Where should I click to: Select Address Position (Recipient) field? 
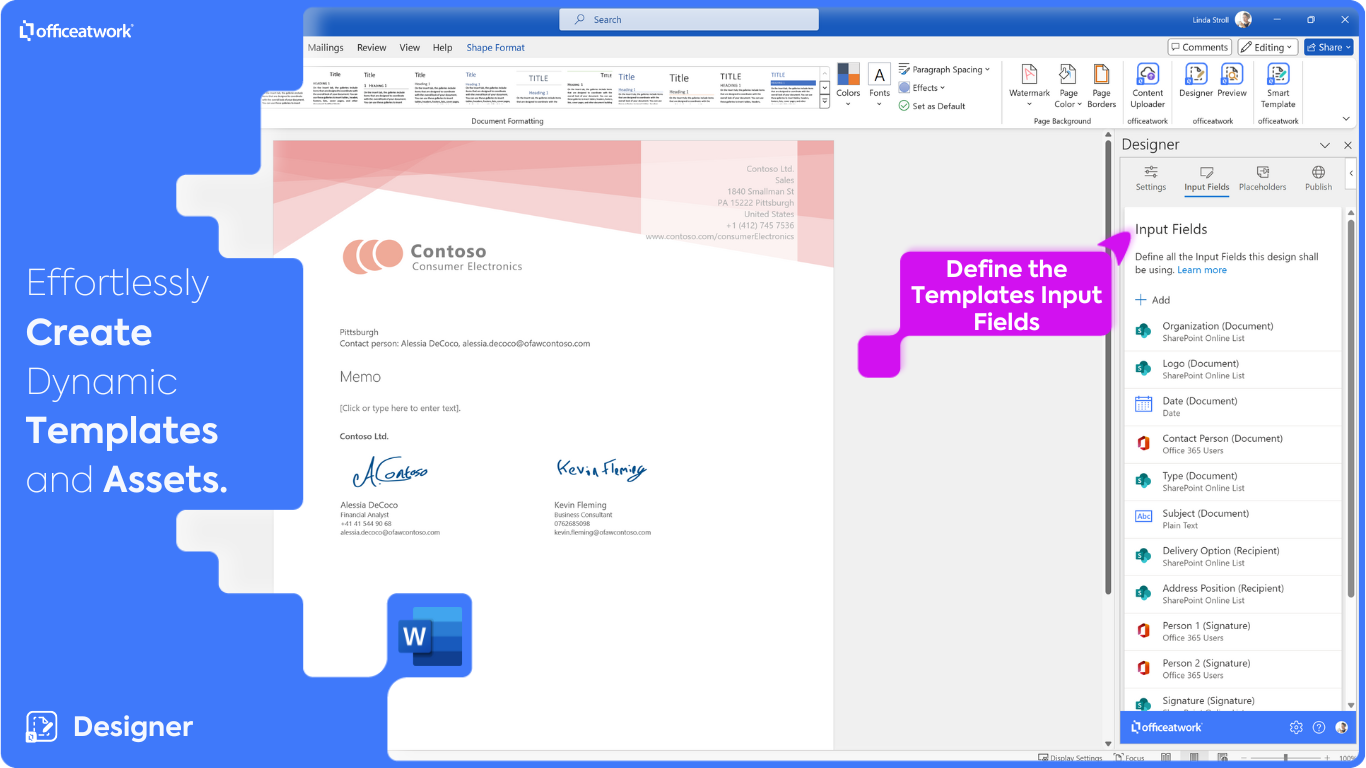coord(1232,594)
